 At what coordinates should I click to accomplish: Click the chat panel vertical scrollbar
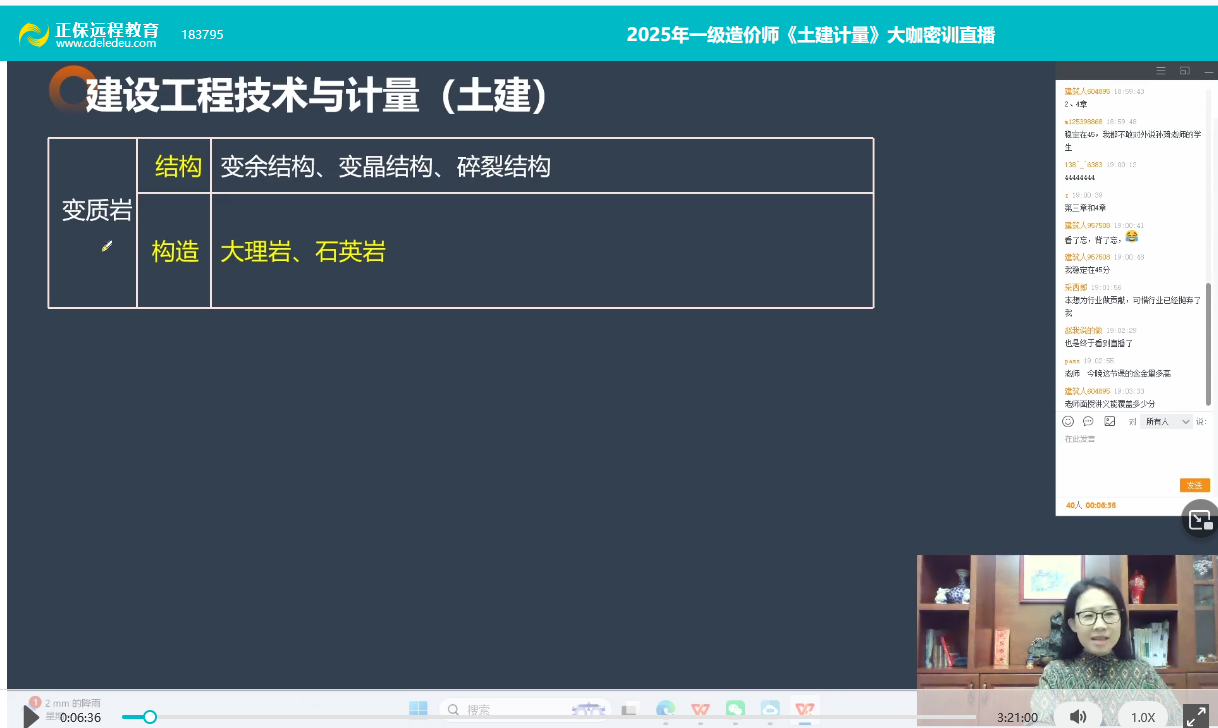coord(1208,340)
